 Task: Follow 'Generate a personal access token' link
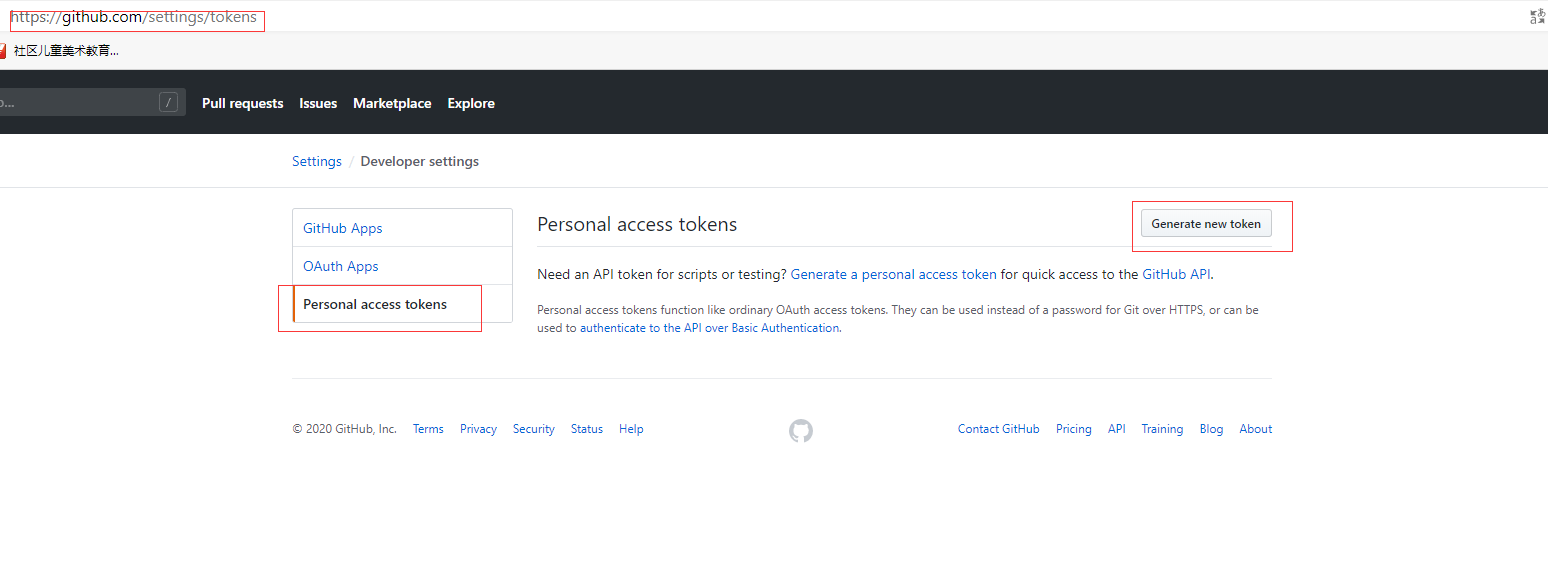(x=893, y=274)
